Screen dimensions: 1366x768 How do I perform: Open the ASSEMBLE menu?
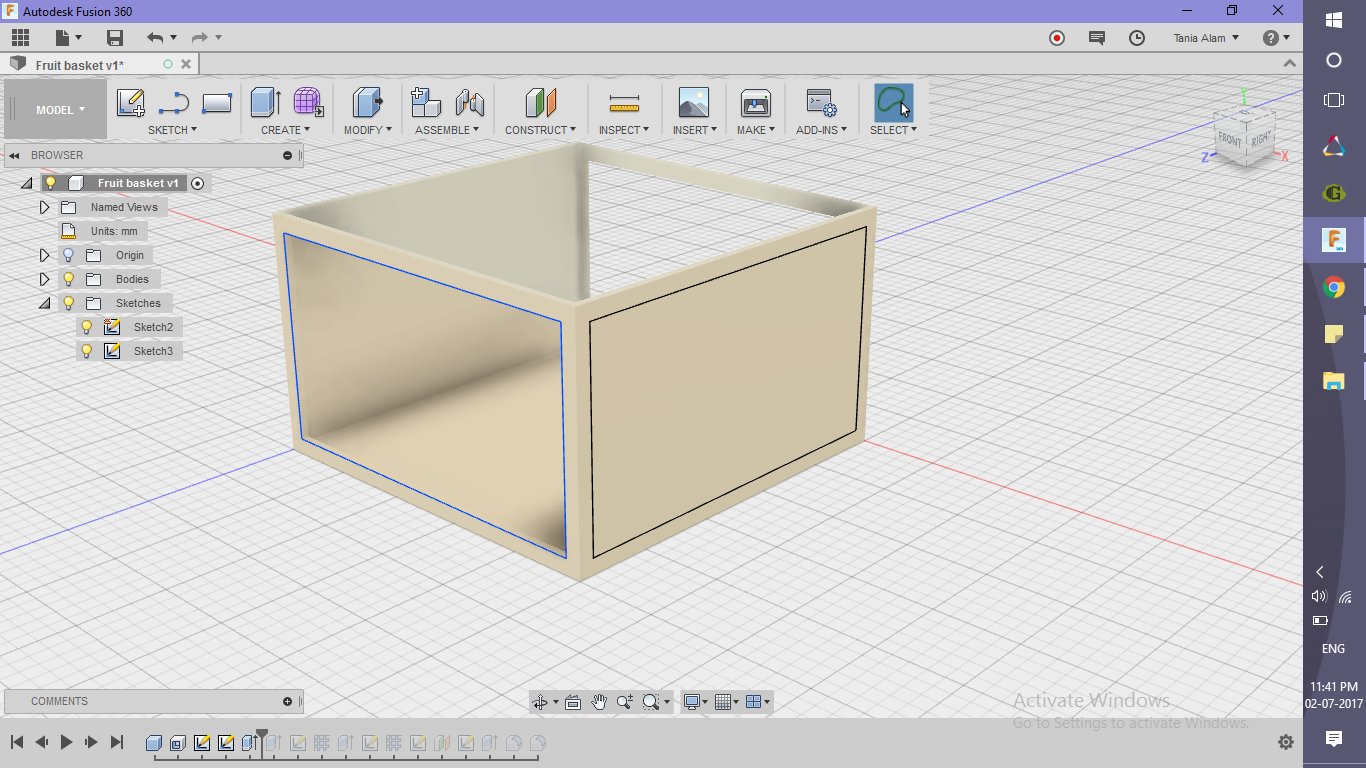(x=447, y=130)
